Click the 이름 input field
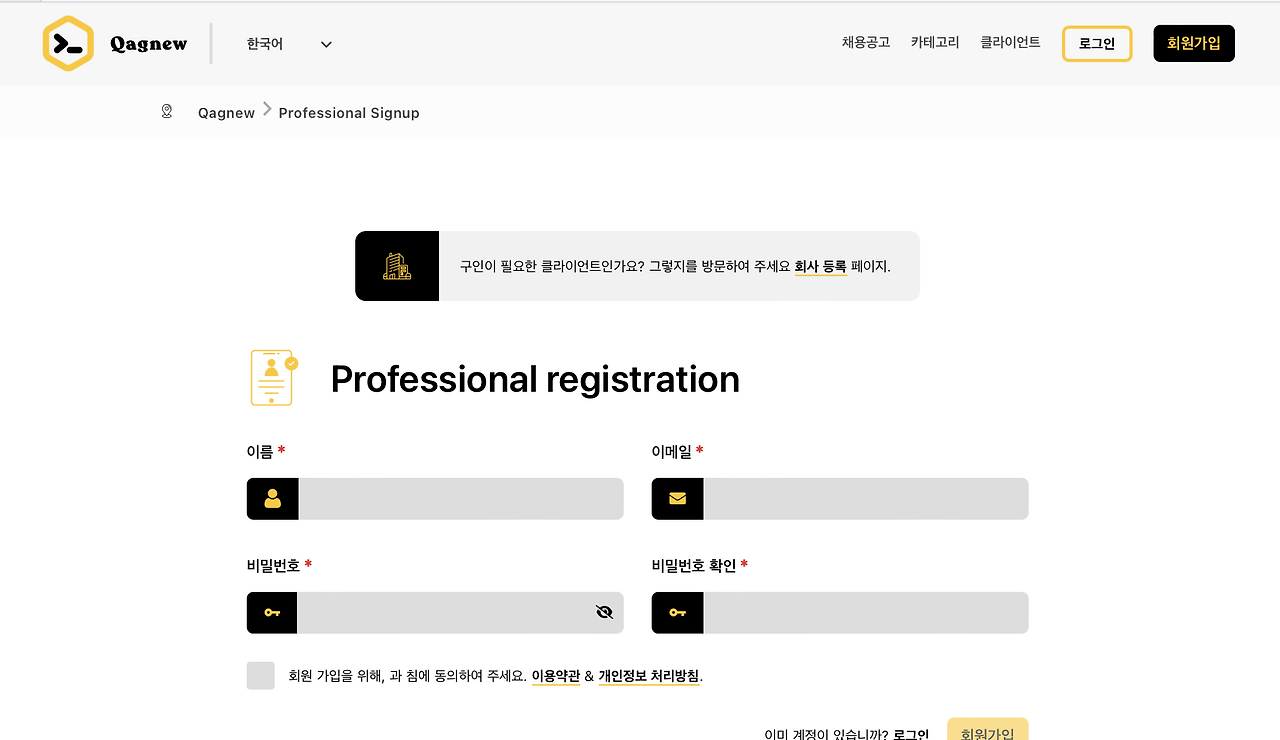The image size is (1280, 740). click(x=460, y=498)
